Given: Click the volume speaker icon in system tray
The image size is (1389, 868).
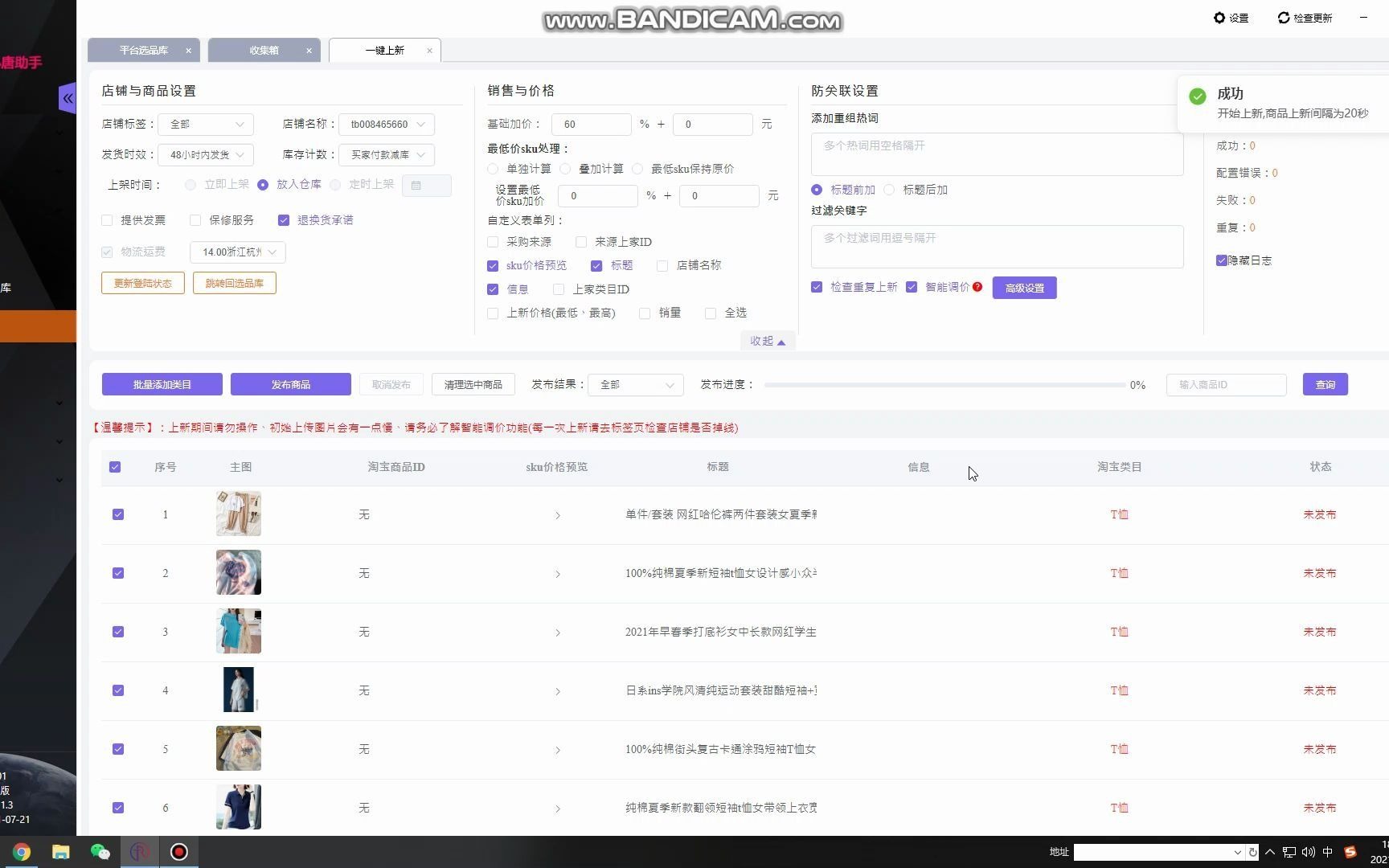Looking at the screenshot, I should point(1309,852).
